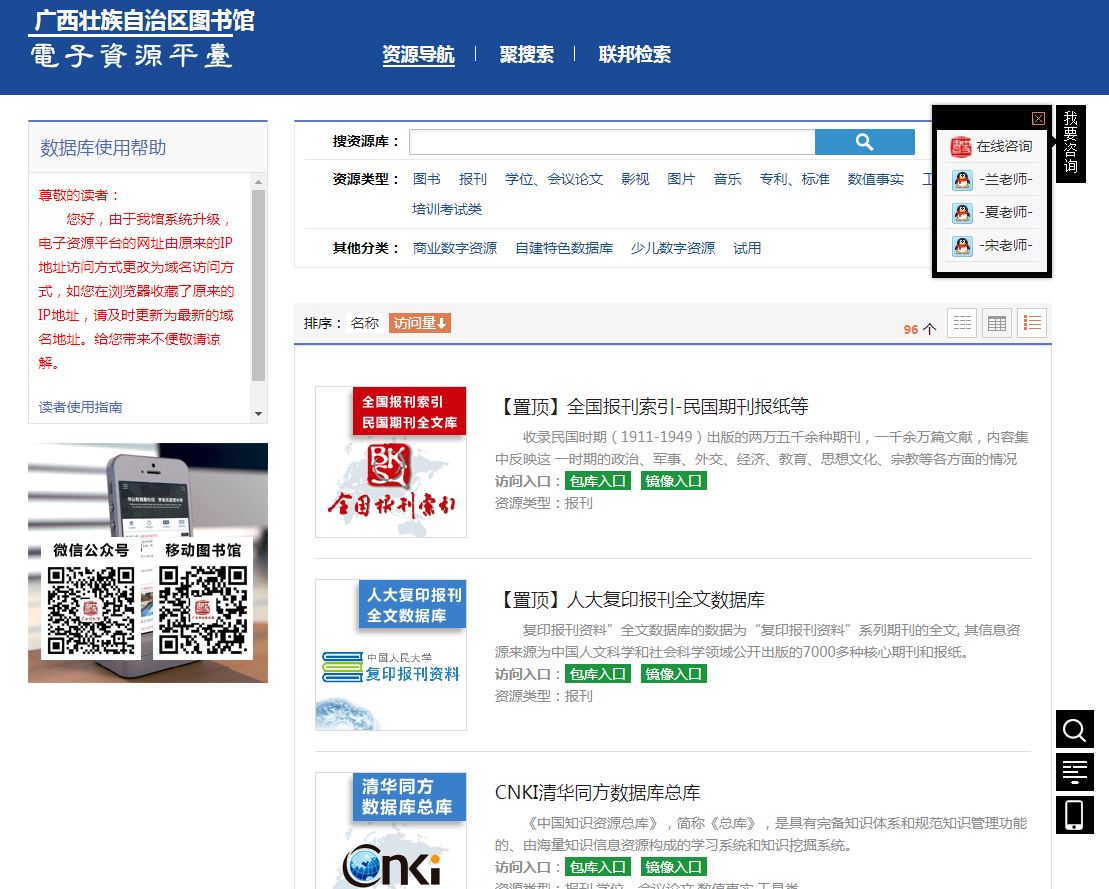Filter resources by 报刊
The width and height of the screenshot is (1109, 889).
(x=472, y=179)
